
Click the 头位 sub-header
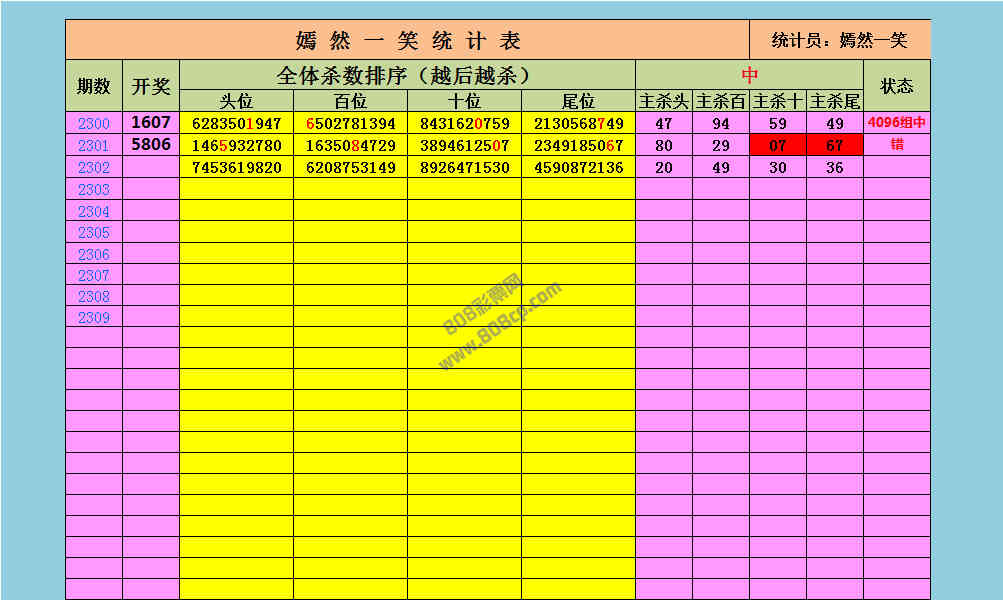tap(236, 101)
